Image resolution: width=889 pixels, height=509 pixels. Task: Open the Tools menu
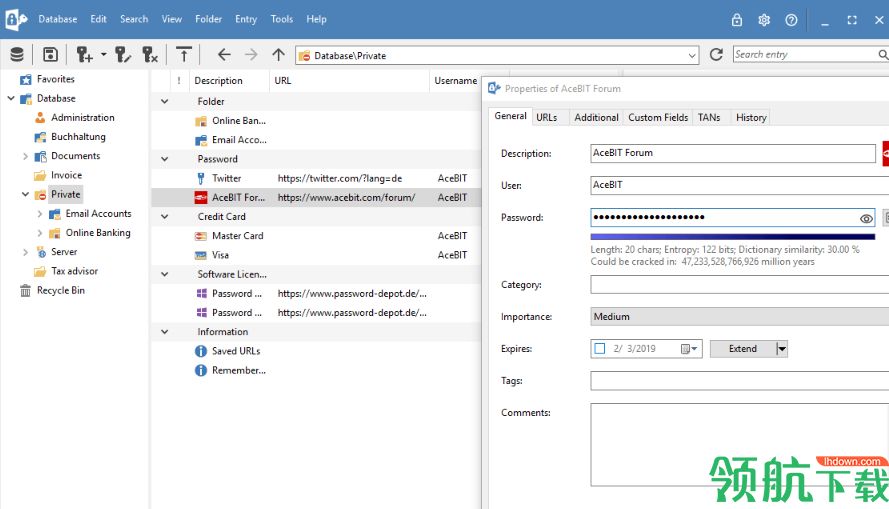click(282, 19)
